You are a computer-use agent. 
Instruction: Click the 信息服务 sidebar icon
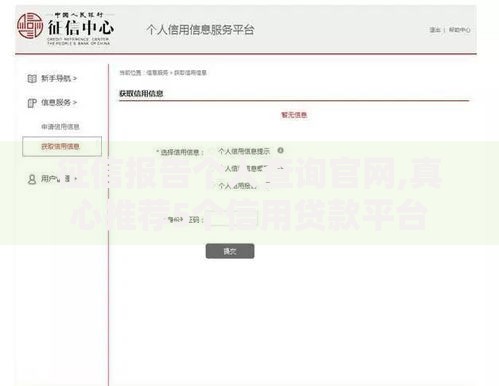[x=32, y=103]
